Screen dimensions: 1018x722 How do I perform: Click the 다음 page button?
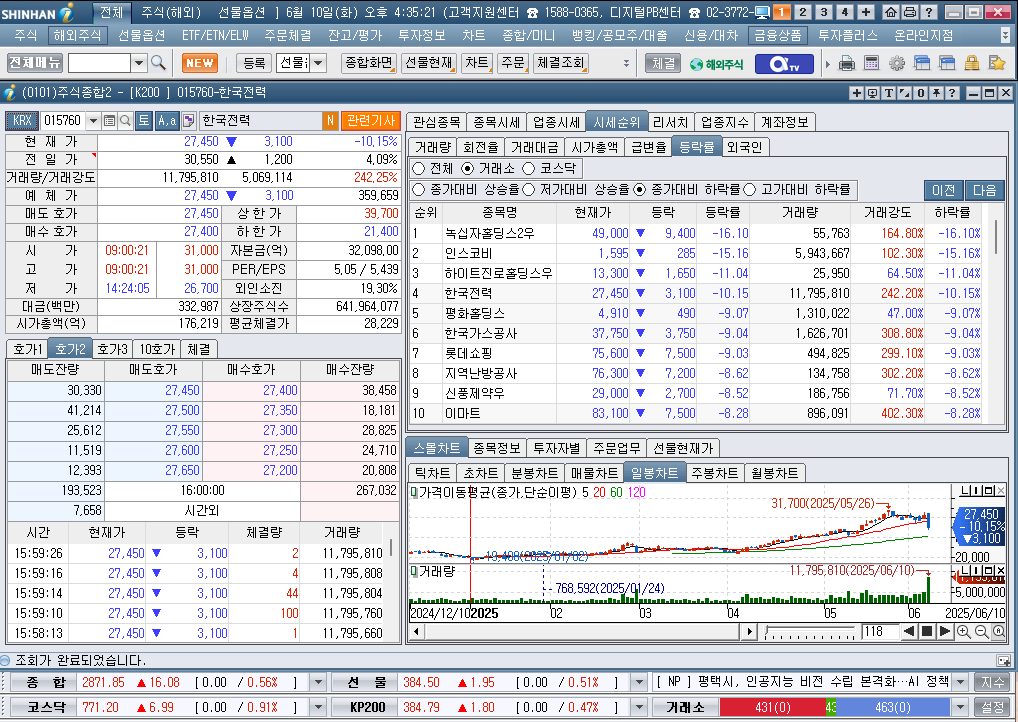(984, 190)
